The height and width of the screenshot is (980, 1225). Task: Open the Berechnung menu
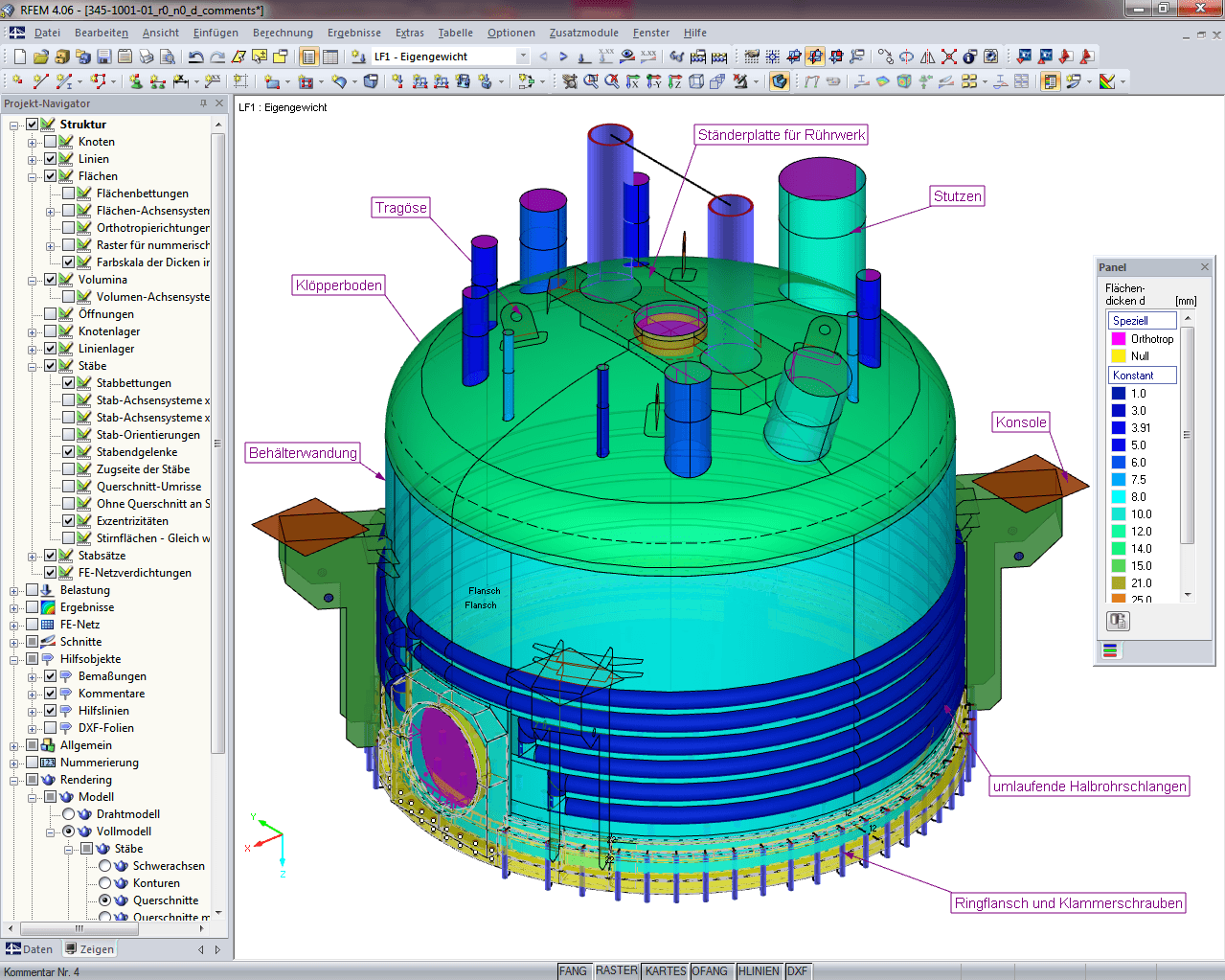point(283,32)
